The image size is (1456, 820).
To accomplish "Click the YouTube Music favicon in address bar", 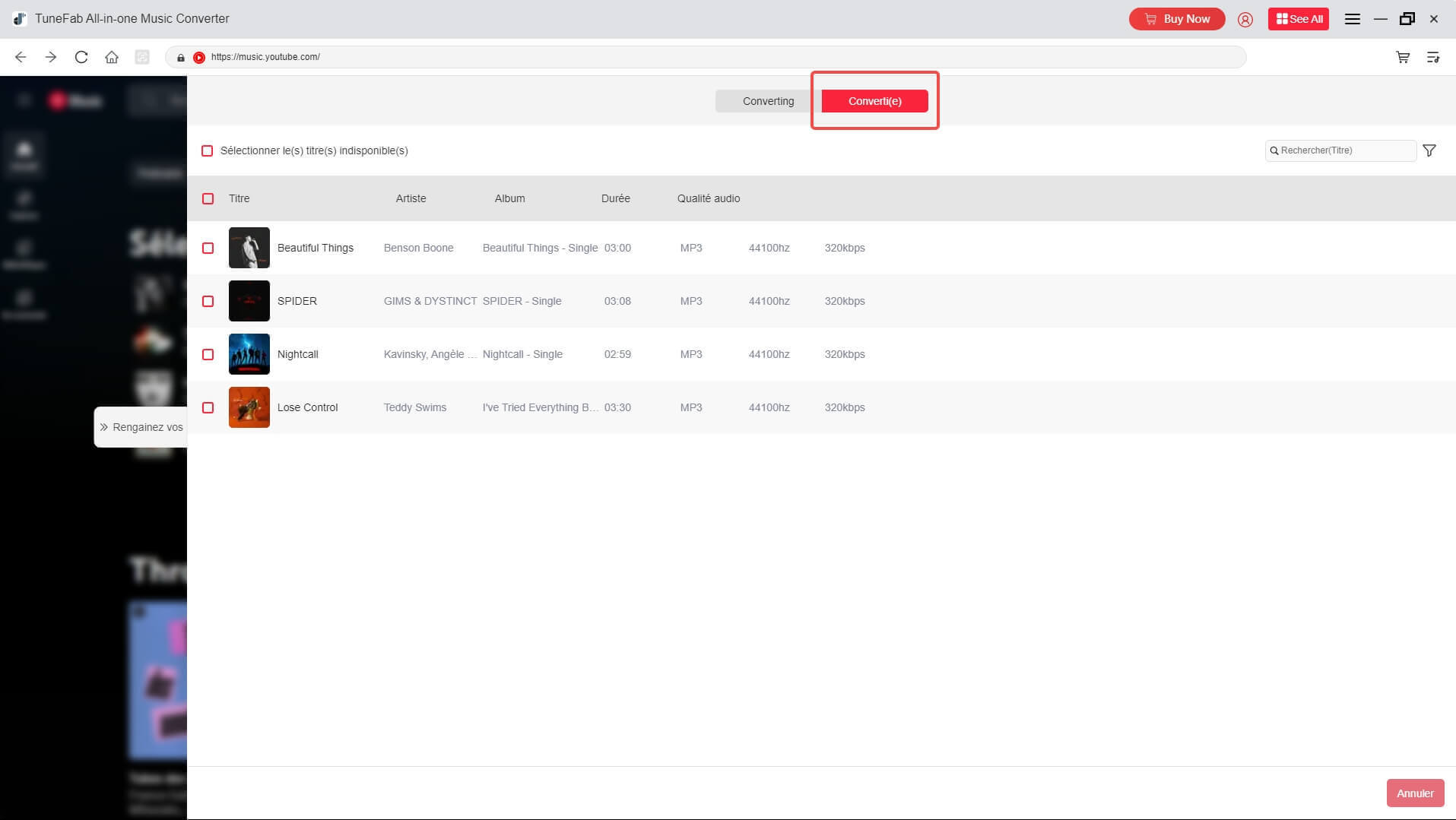I will pos(199,57).
